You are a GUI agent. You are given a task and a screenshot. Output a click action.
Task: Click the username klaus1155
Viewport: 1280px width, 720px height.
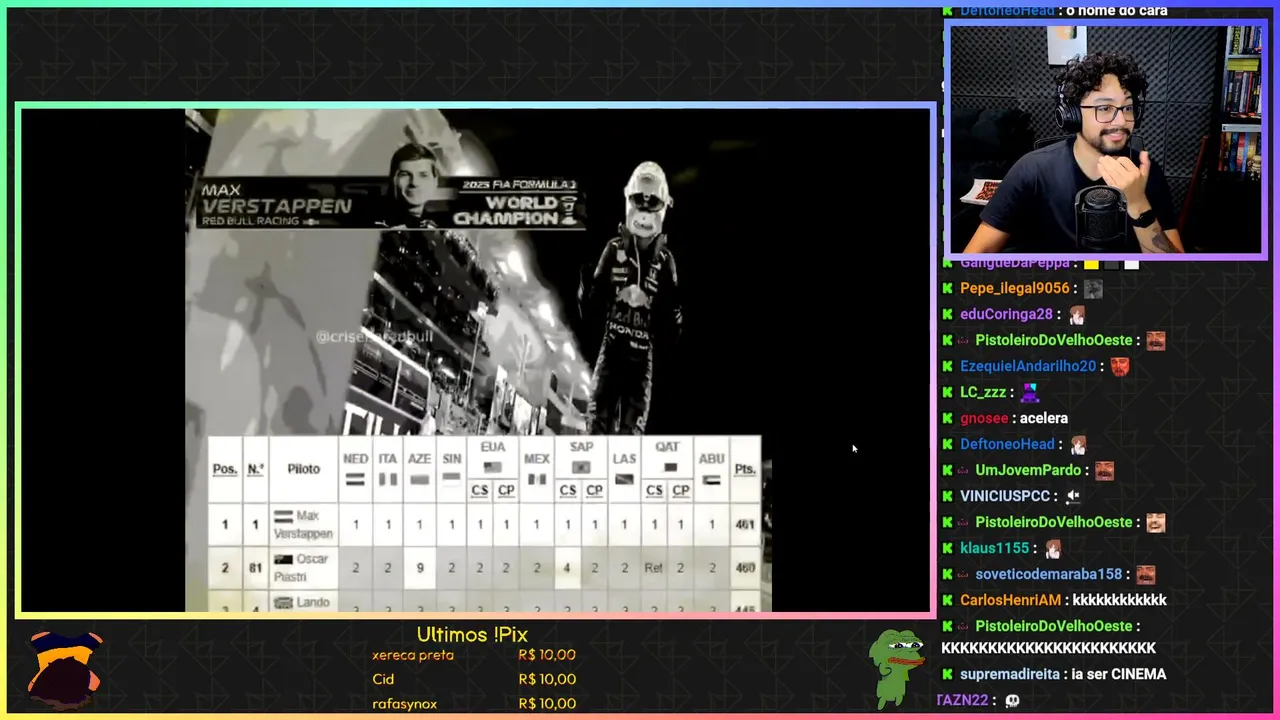click(994, 548)
